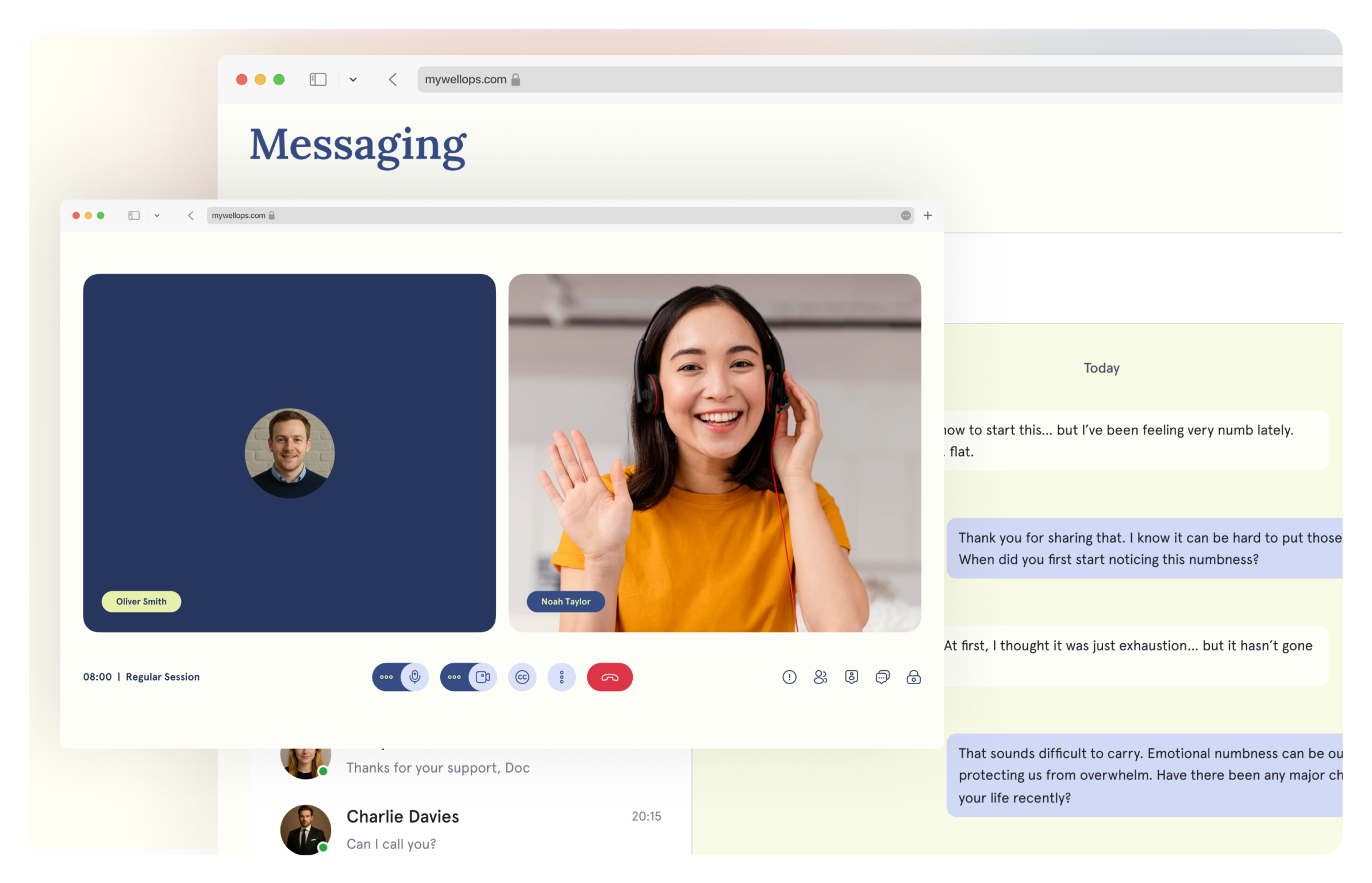This screenshot has width=1372, height=883.
Task: Click Oliver Smith's round avatar thumbnail
Action: [x=289, y=453]
